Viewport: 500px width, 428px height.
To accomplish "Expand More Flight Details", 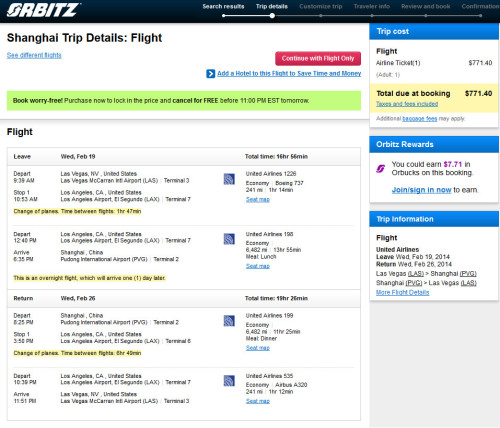I will (403, 292).
